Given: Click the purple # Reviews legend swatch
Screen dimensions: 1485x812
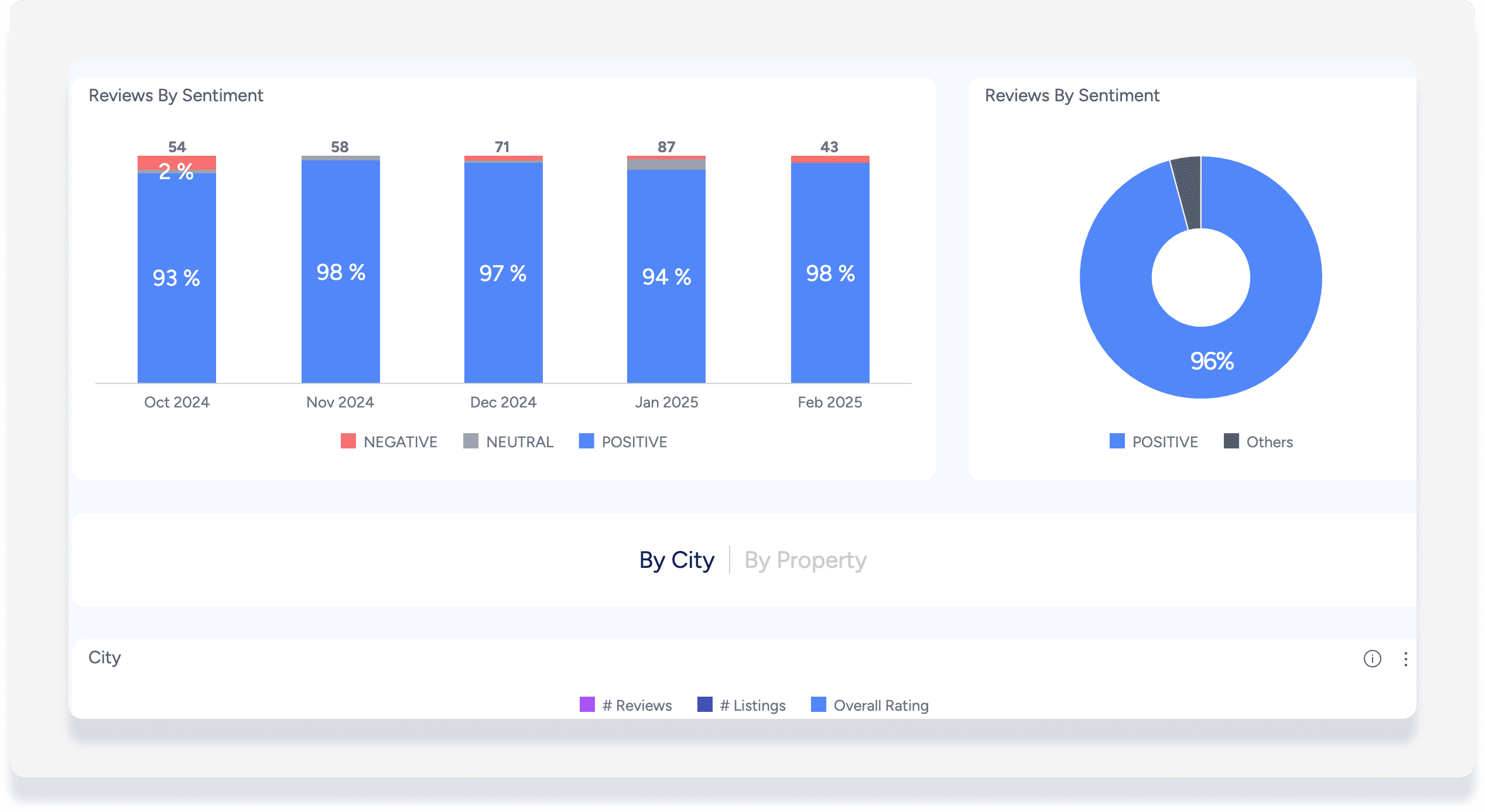Looking at the screenshot, I should (587, 704).
